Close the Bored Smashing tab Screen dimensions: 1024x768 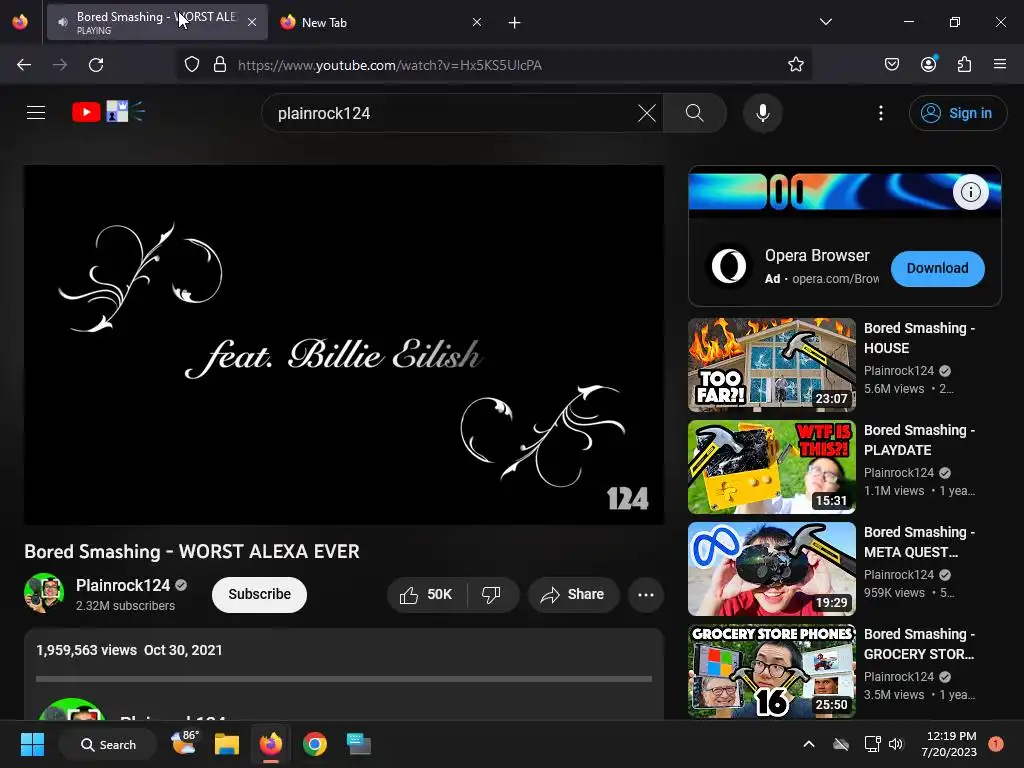pyautogui.click(x=251, y=22)
